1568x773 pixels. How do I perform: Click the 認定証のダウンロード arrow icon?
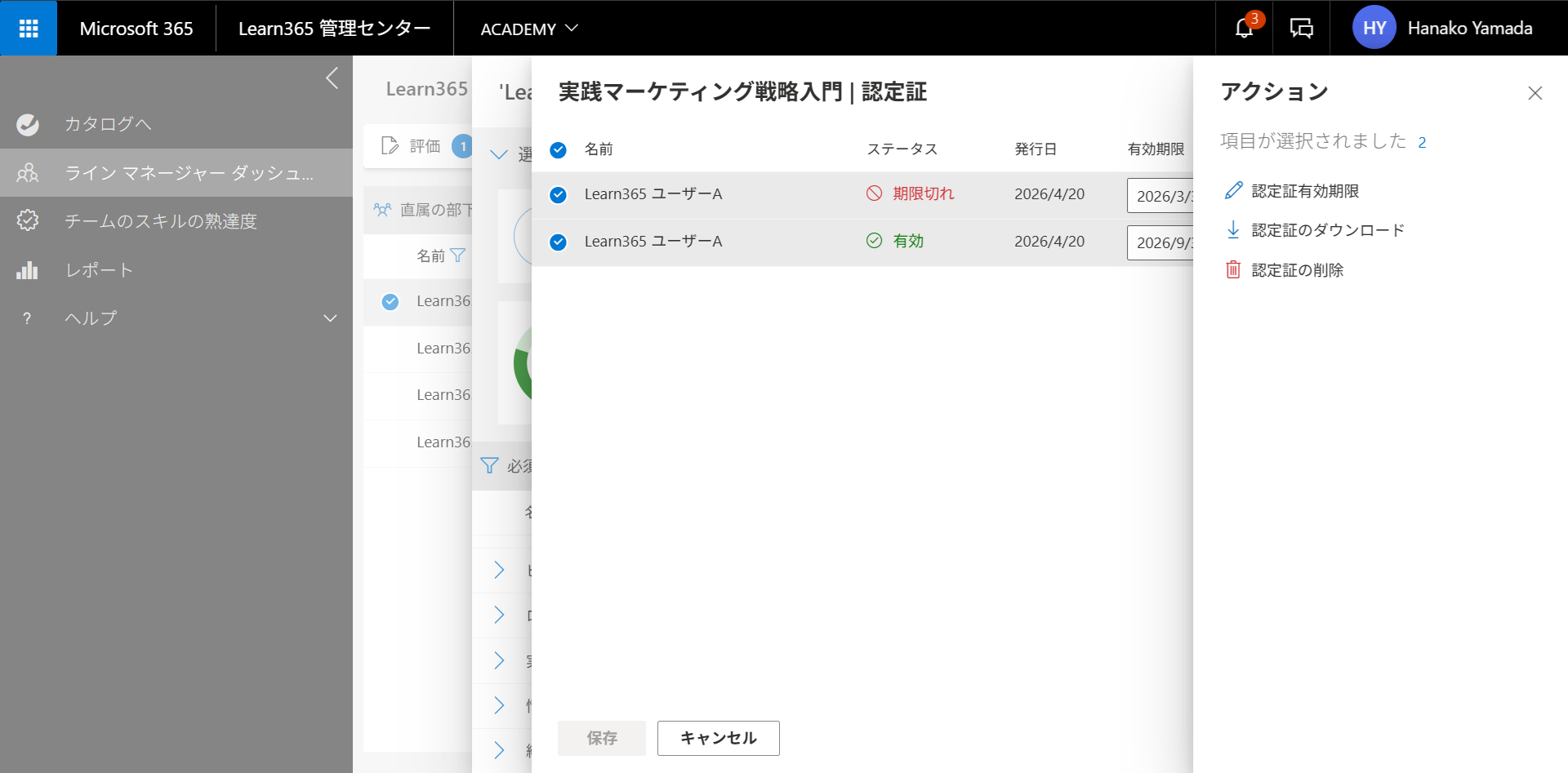pos(1233,229)
